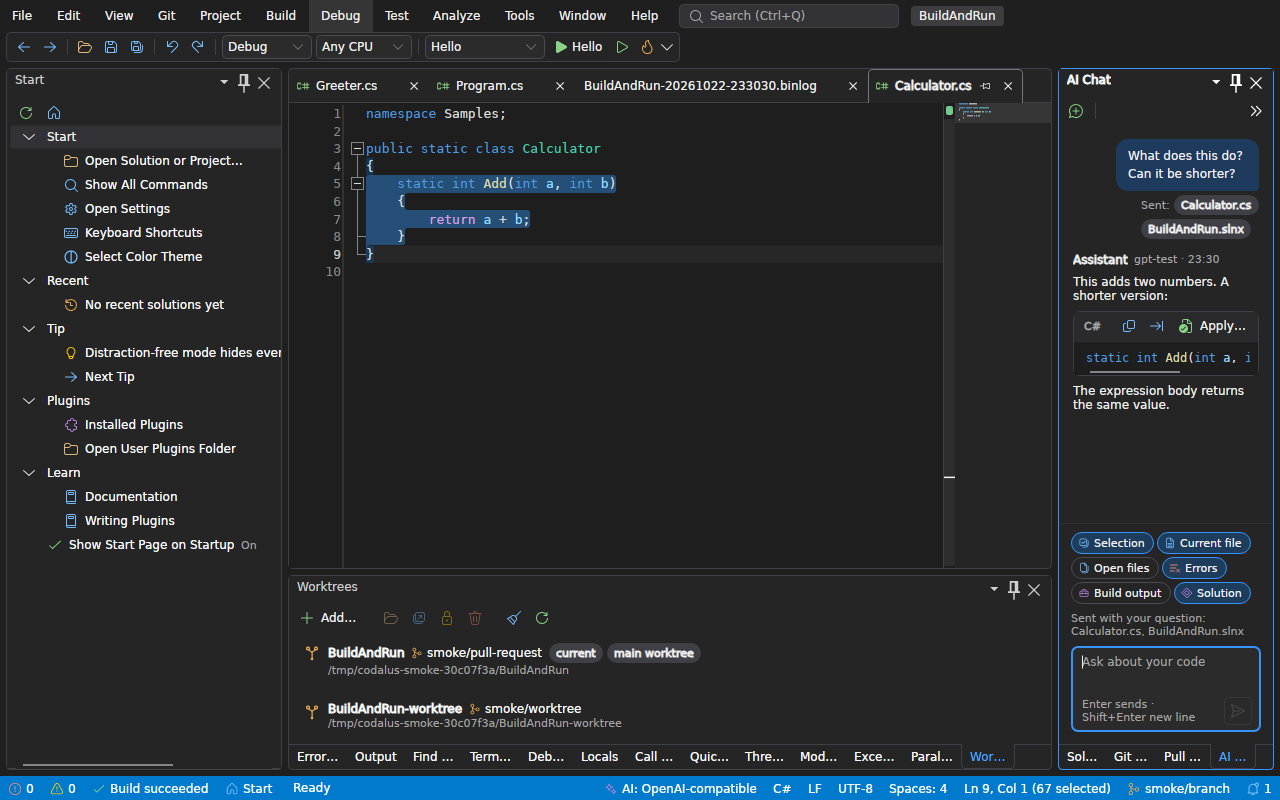Viewport: 1280px width, 800px height.
Task: Click the broom icon in the Worktrees toolbar
Action: [x=514, y=618]
